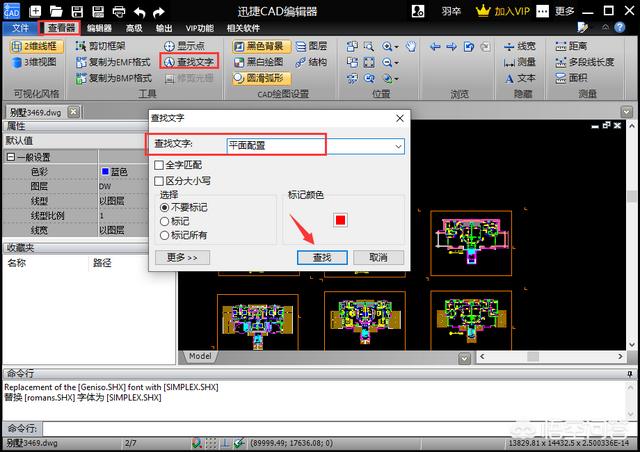
Task: Close the 查找文字 dialog
Action: 400,118
